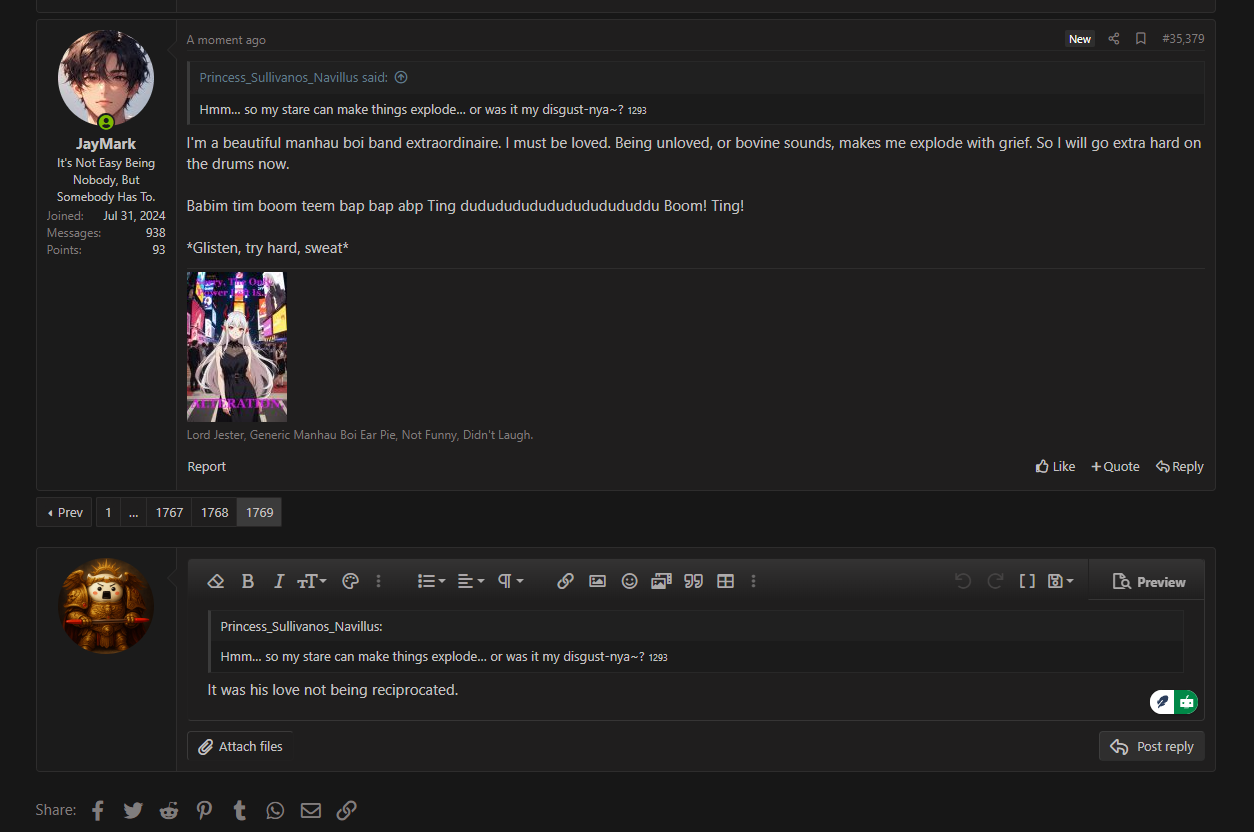Open the smilies emoji picker
The image size is (1254, 832).
(x=629, y=581)
